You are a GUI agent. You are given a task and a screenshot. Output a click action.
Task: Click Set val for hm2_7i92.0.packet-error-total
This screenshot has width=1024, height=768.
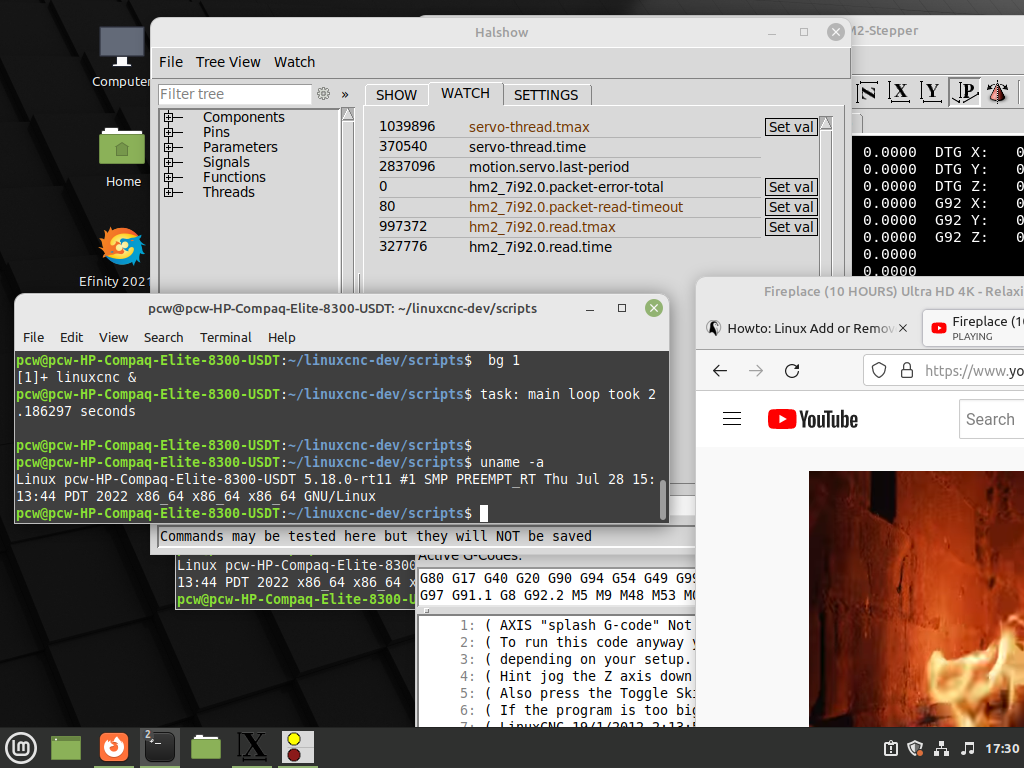coord(791,187)
